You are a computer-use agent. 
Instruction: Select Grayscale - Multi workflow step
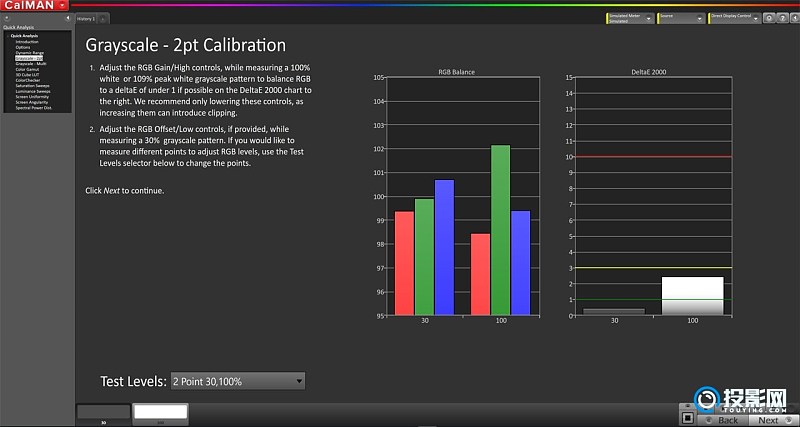(x=31, y=64)
